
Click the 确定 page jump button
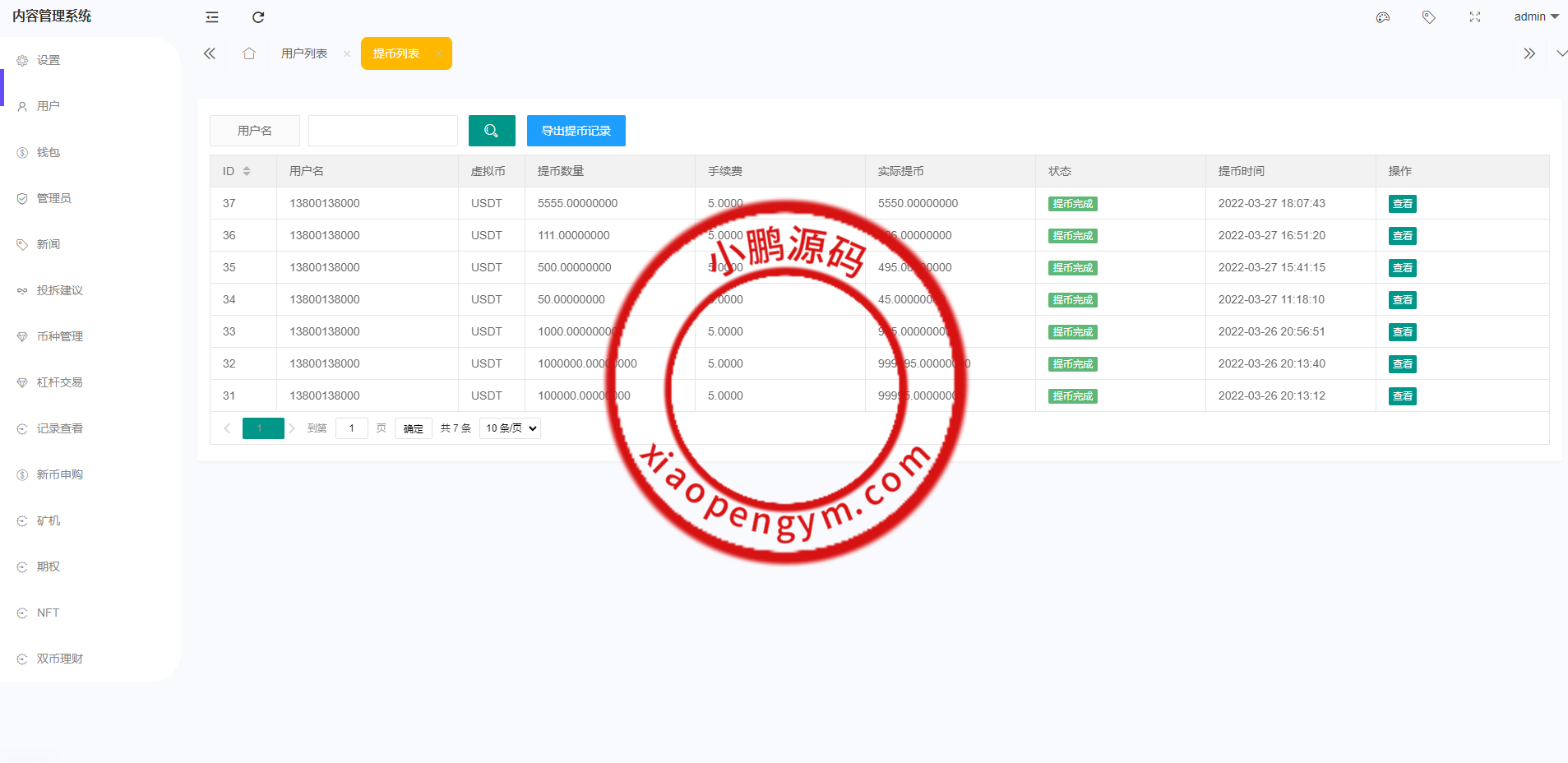413,428
